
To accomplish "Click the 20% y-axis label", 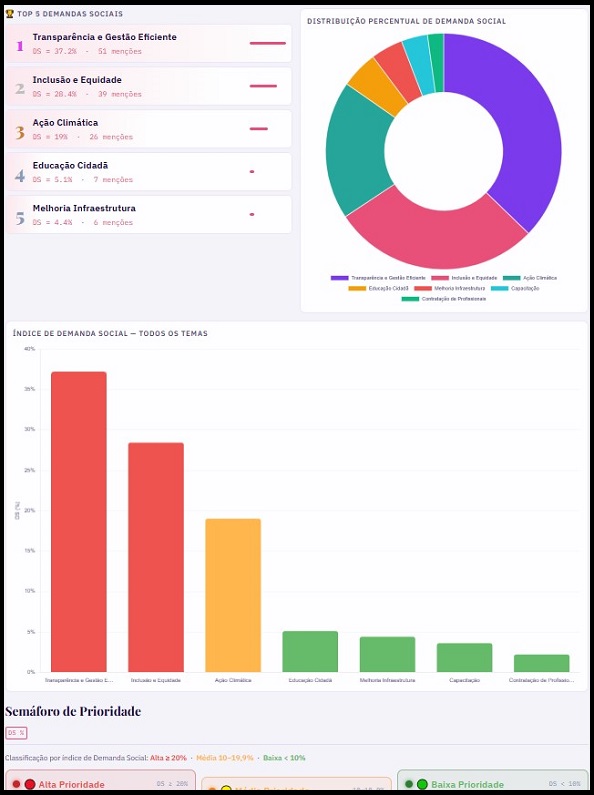I will coord(29,510).
